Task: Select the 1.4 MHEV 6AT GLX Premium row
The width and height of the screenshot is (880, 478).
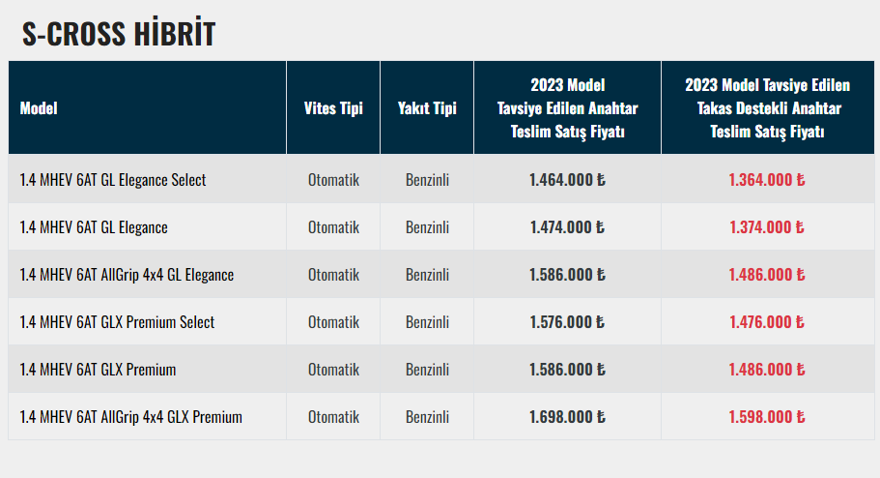Action: [x=98, y=369]
